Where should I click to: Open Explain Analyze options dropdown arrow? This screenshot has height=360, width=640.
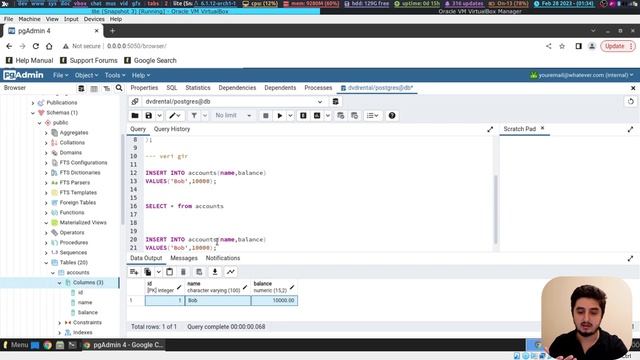point(328,116)
